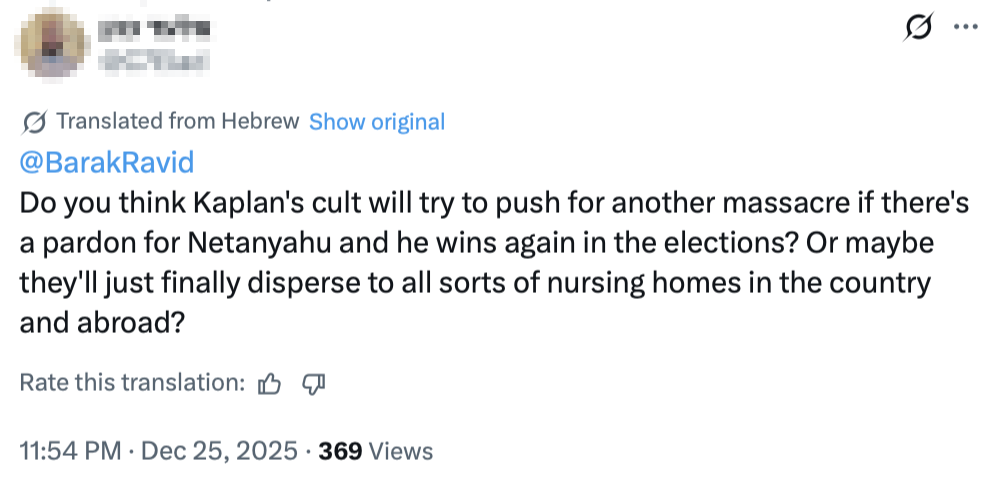Click the 11:54 PM post time

tap(73, 451)
